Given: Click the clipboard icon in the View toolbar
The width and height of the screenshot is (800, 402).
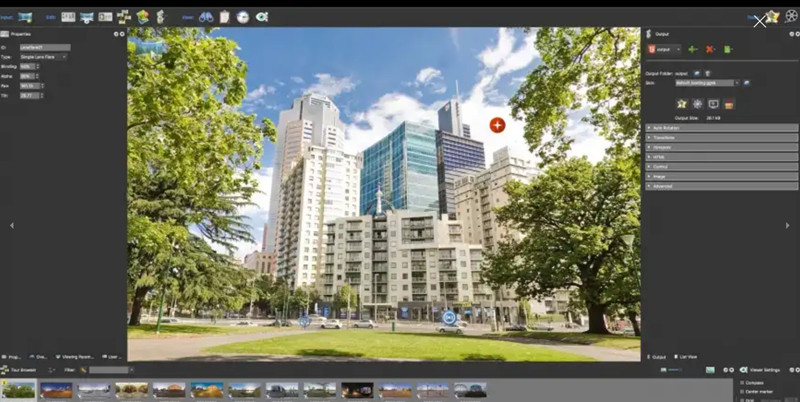Looking at the screenshot, I should point(224,17).
